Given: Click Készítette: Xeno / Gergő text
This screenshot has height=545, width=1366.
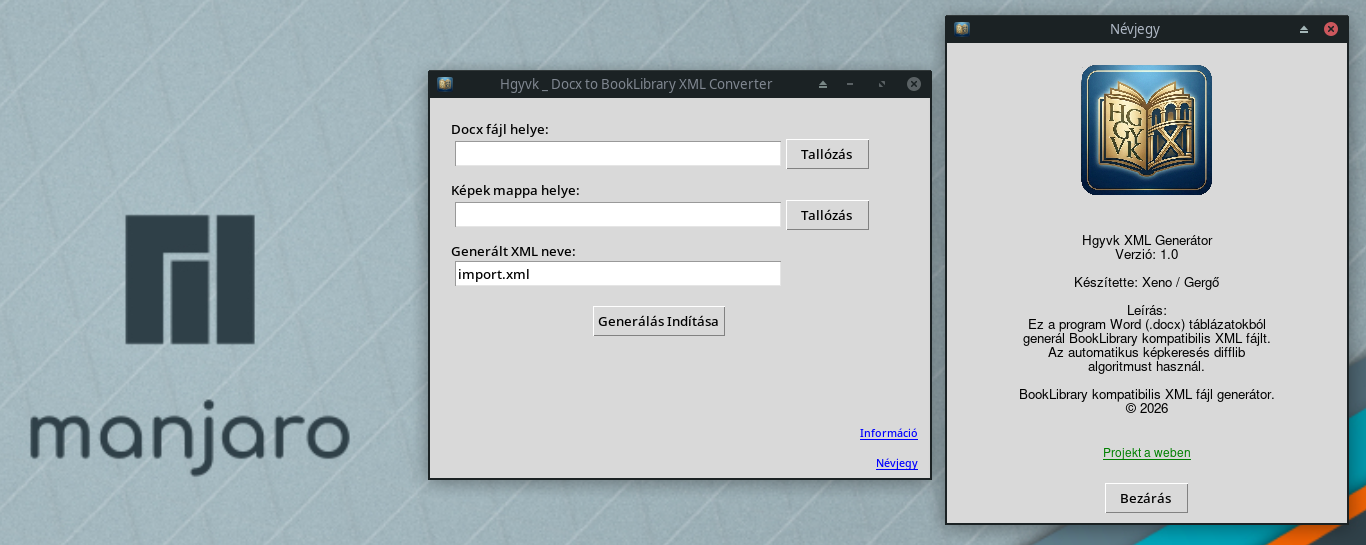Looking at the screenshot, I should point(1147,283).
